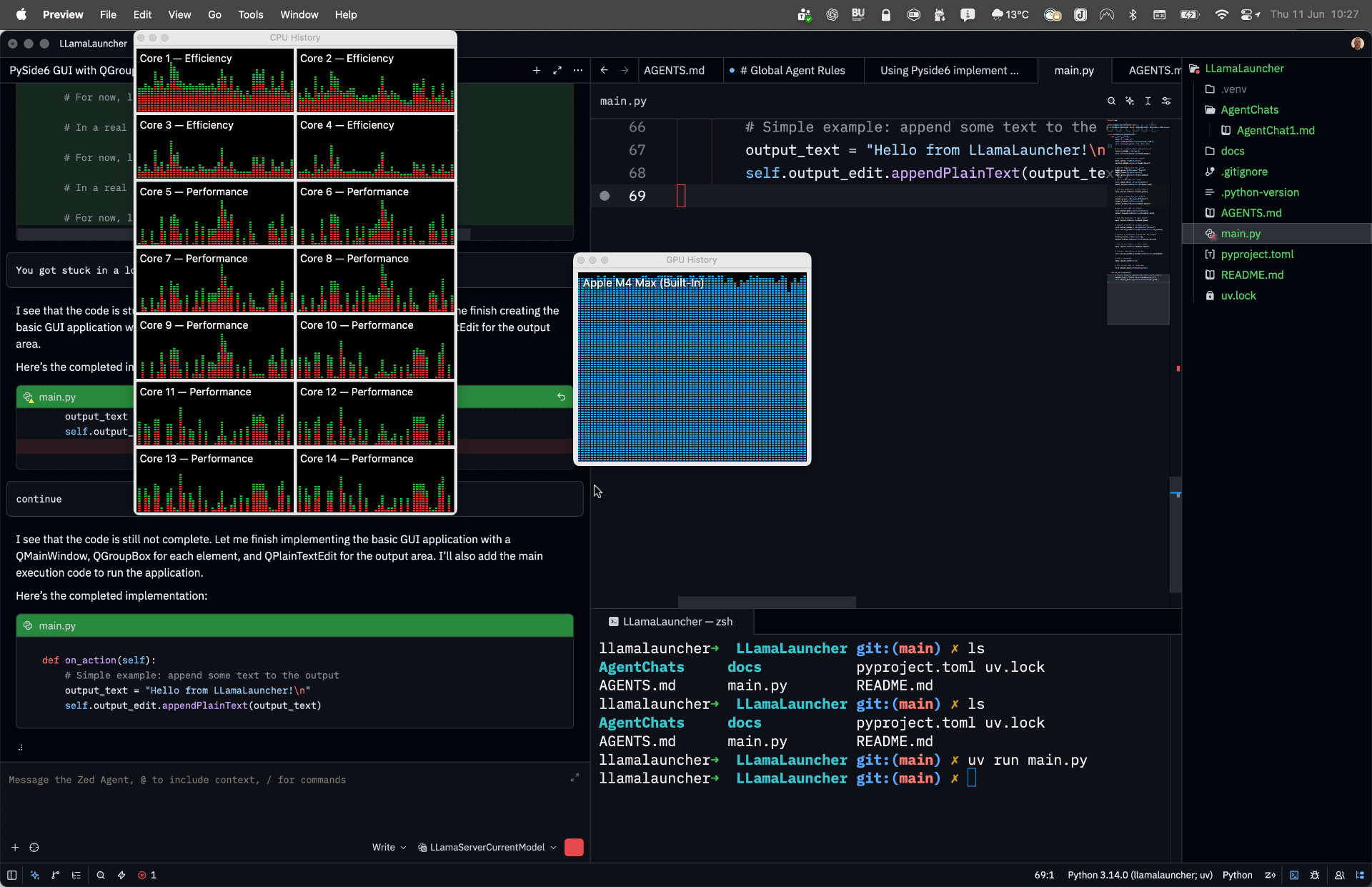This screenshot has height=887, width=1372.
Task: Expand the agent panel to full screen
Action: point(557,70)
